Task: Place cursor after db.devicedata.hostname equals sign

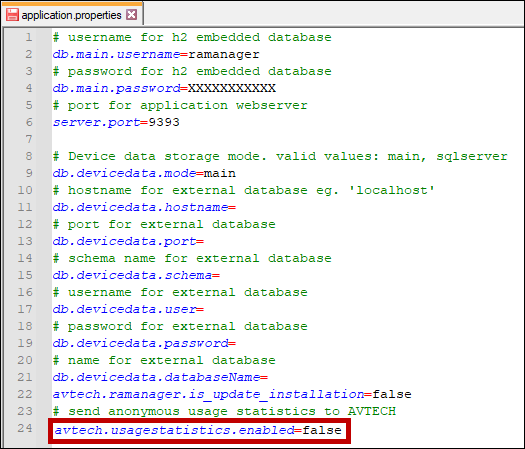Action: click(236, 207)
